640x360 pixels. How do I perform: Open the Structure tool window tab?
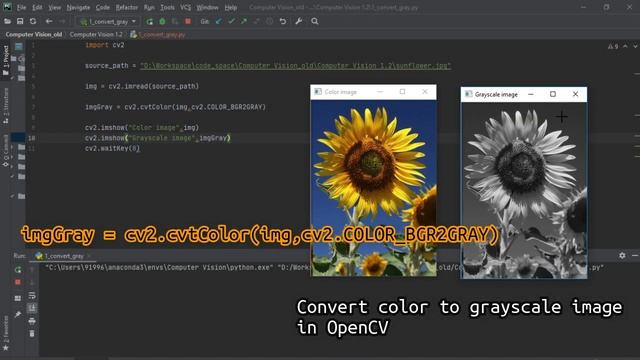point(6,105)
